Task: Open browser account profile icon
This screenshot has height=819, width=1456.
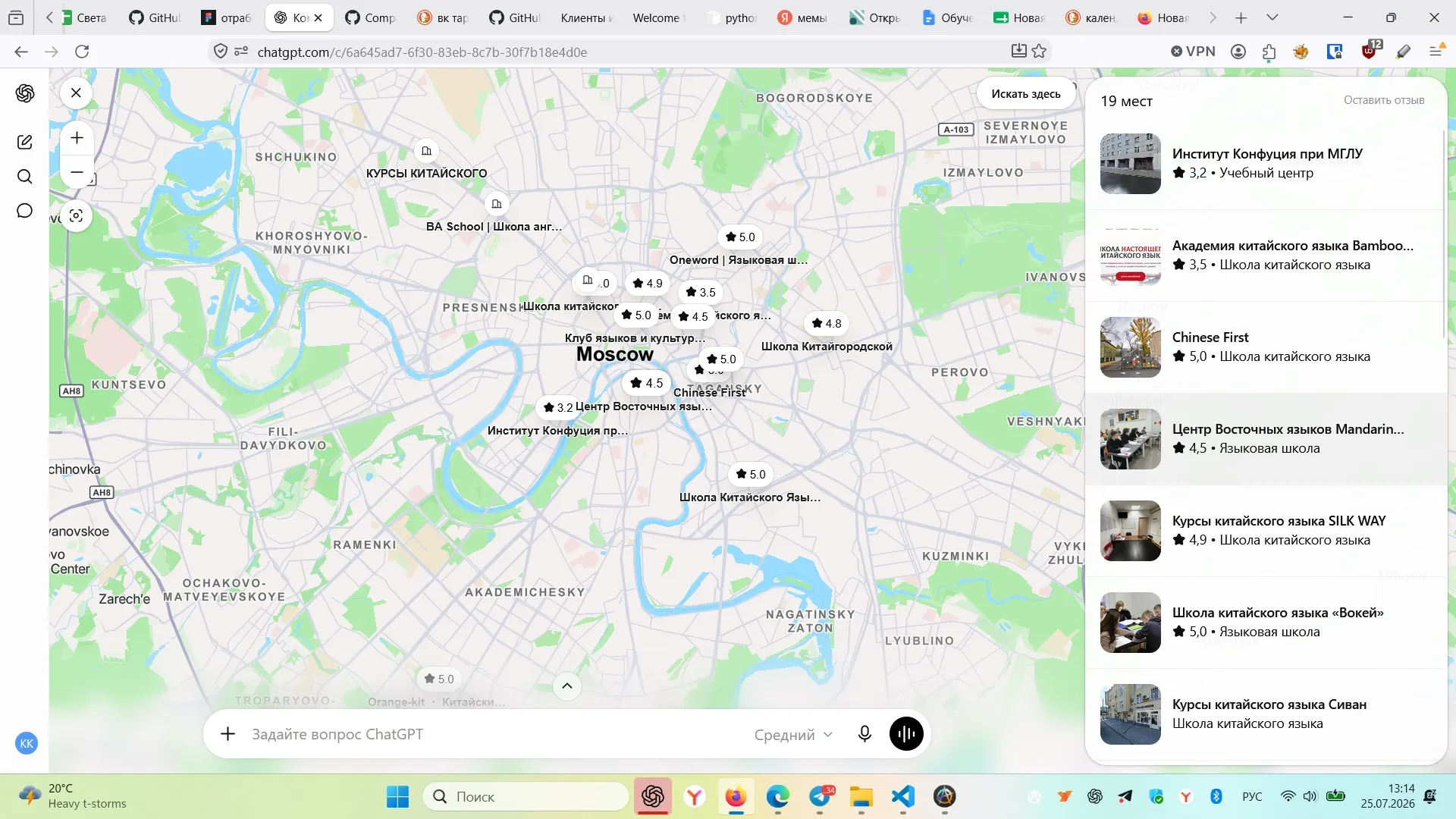Action: (x=1238, y=52)
